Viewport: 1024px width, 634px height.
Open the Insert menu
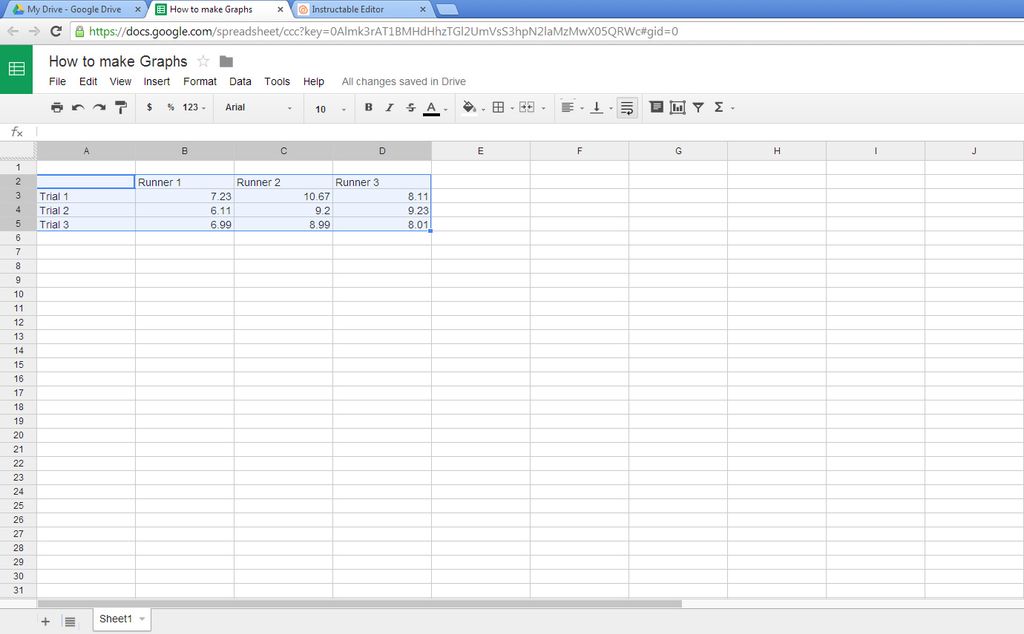click(x=157, y=82)
